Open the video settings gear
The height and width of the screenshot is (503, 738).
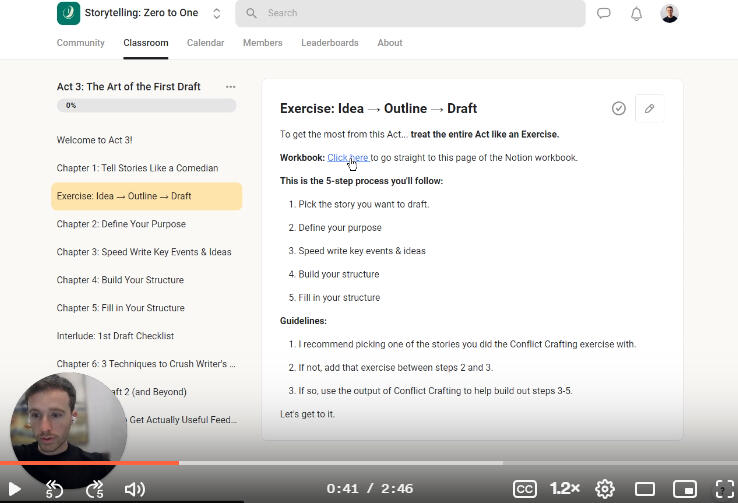605,488
